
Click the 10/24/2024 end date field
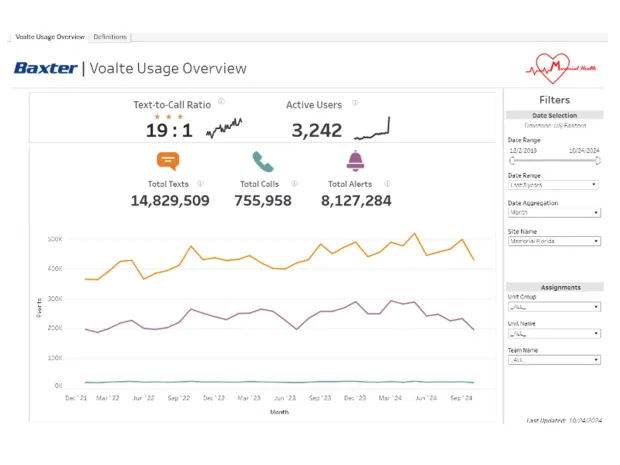pyautogui.click(x=584, y=151)
